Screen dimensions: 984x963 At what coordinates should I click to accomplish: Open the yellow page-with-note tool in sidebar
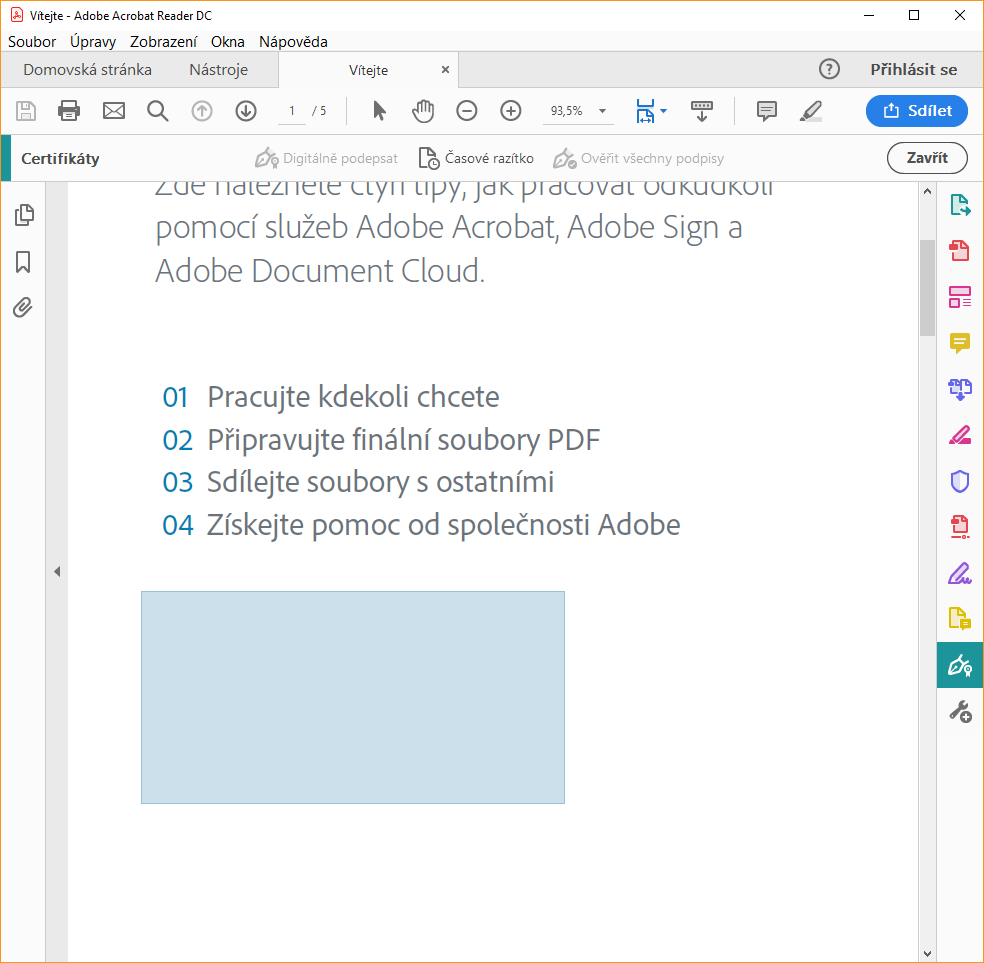[x=960, y=619]
